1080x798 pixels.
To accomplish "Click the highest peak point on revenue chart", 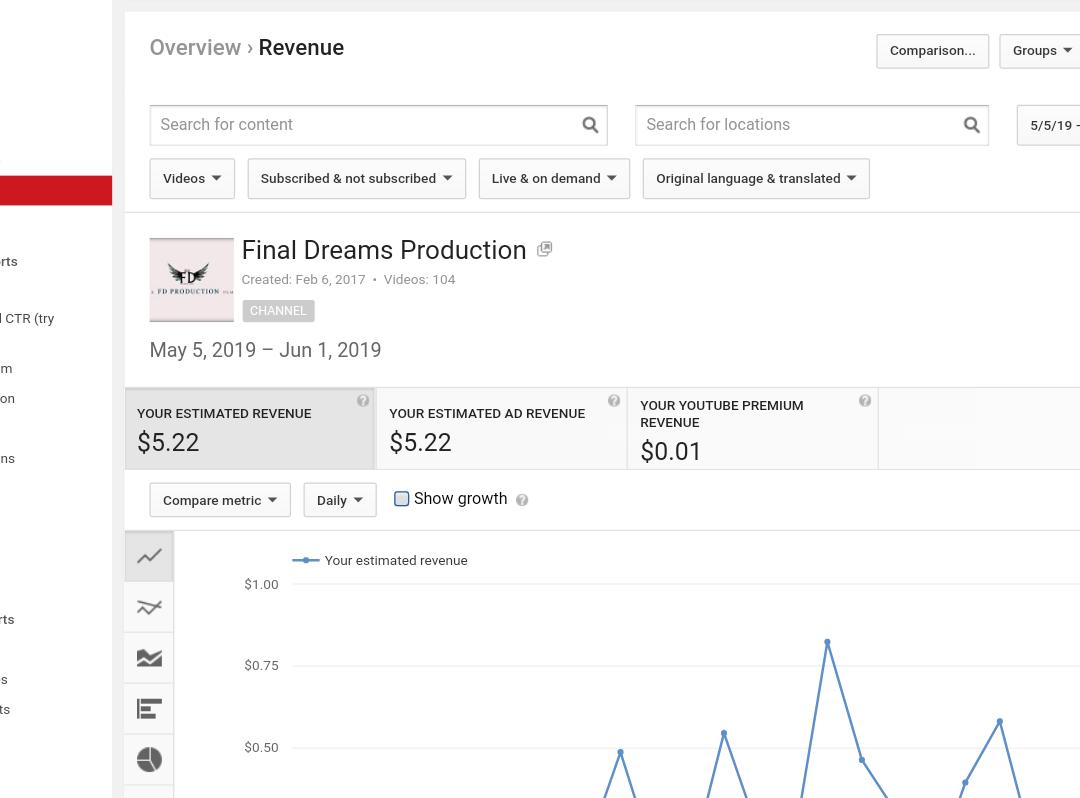I will [x=827, y=642].
